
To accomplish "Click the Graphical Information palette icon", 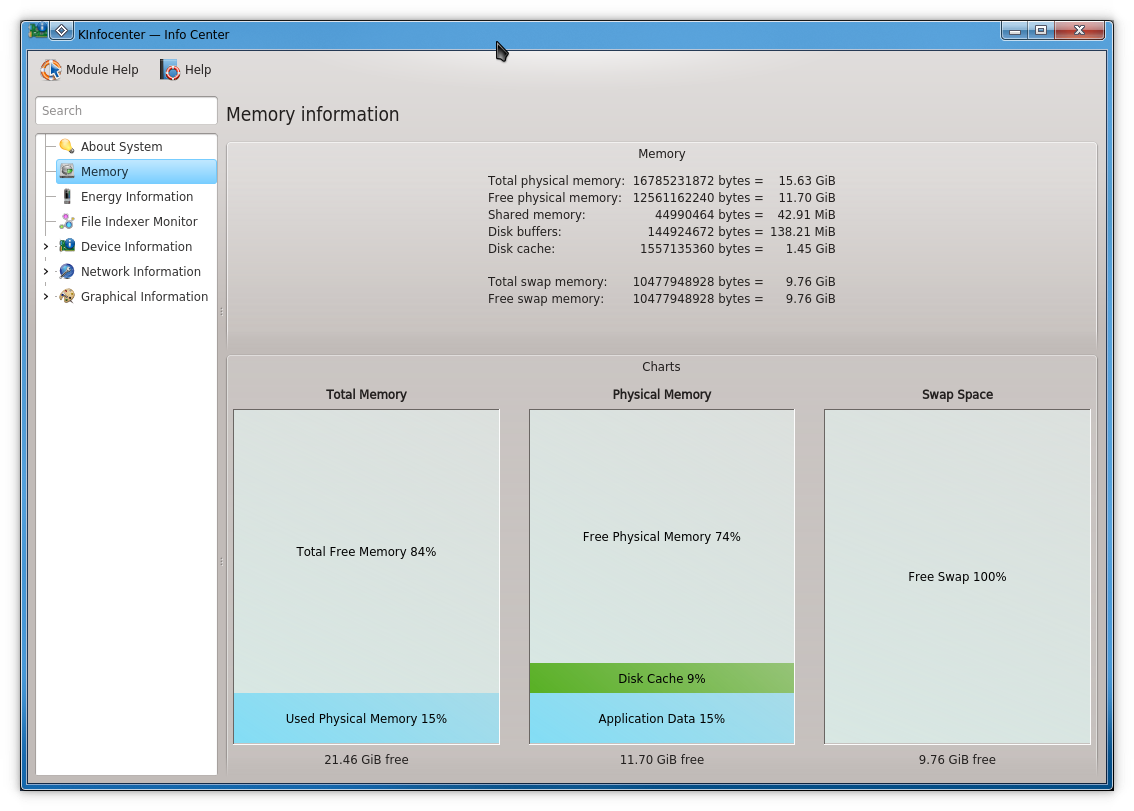I will [67, 296].
